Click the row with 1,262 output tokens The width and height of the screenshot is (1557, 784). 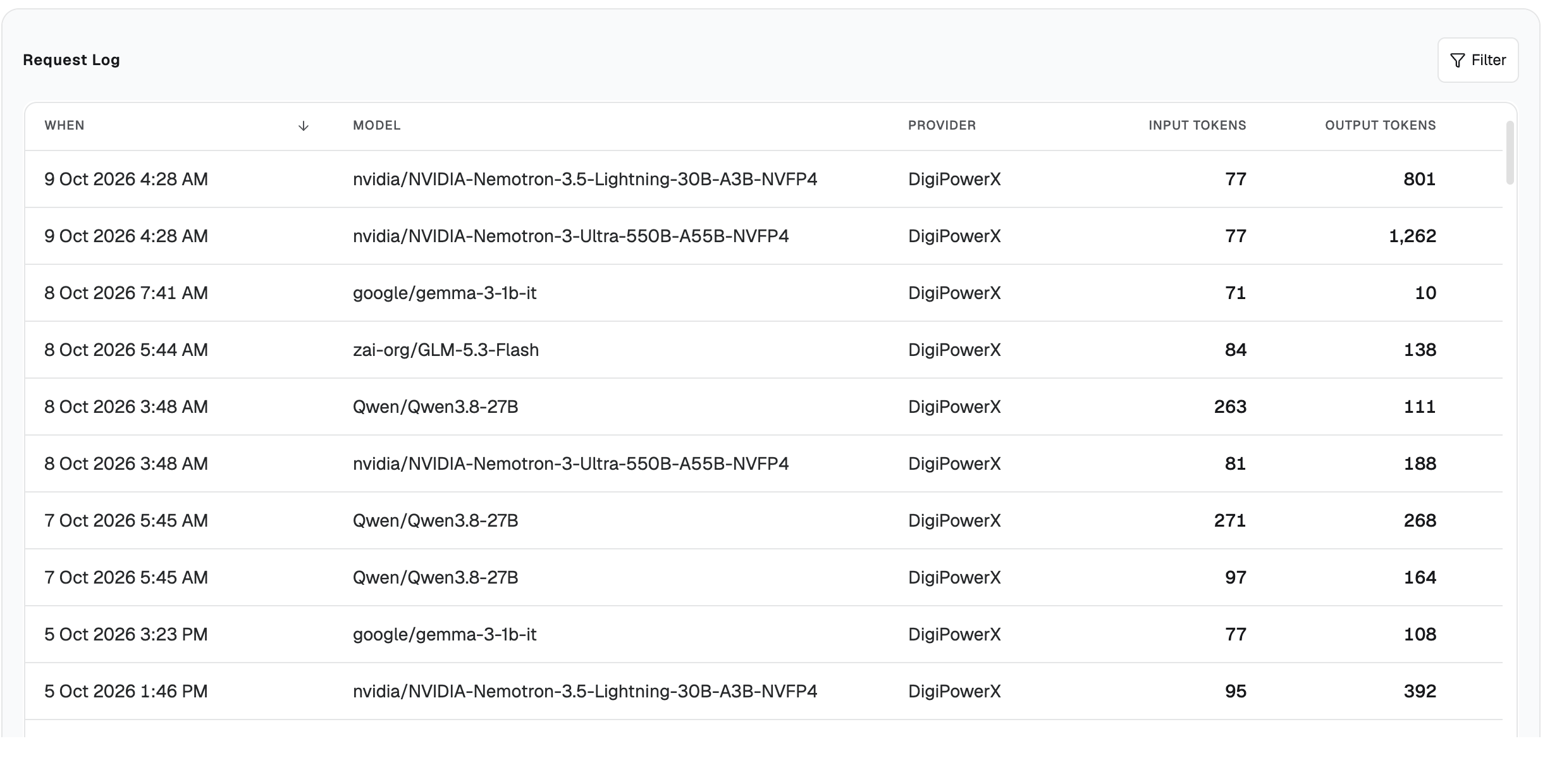coord(763,236)
